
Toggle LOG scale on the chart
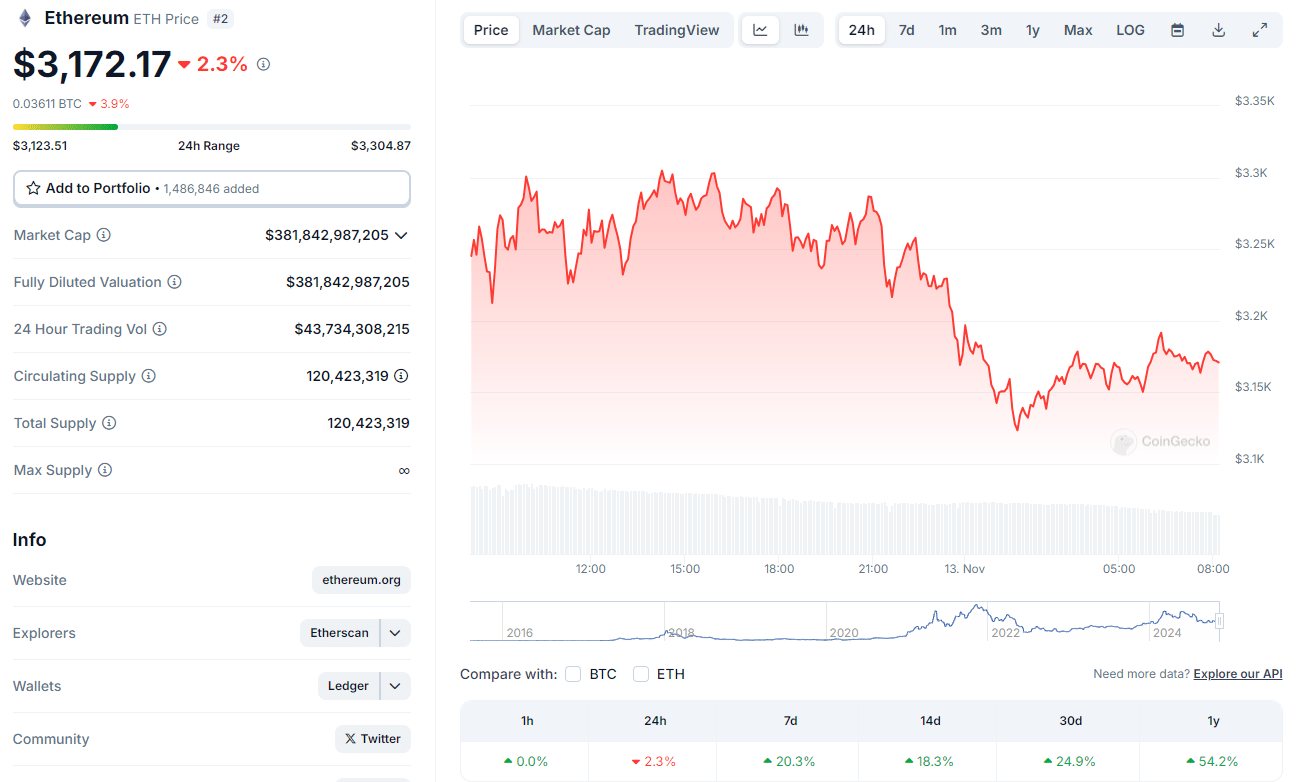[x=1130, y=30]
